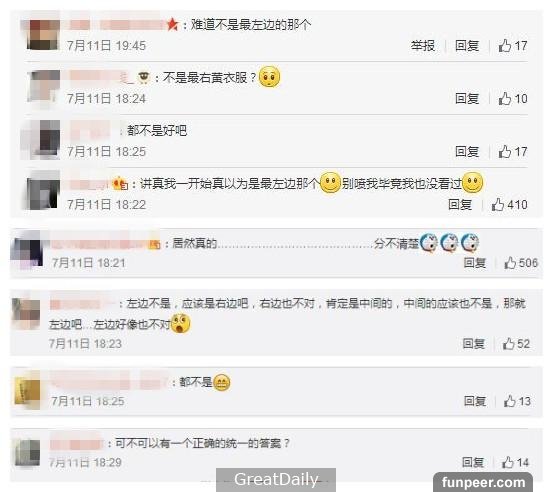Open the first commenter's avatar

pyautogui.click(x=43, y=34)
